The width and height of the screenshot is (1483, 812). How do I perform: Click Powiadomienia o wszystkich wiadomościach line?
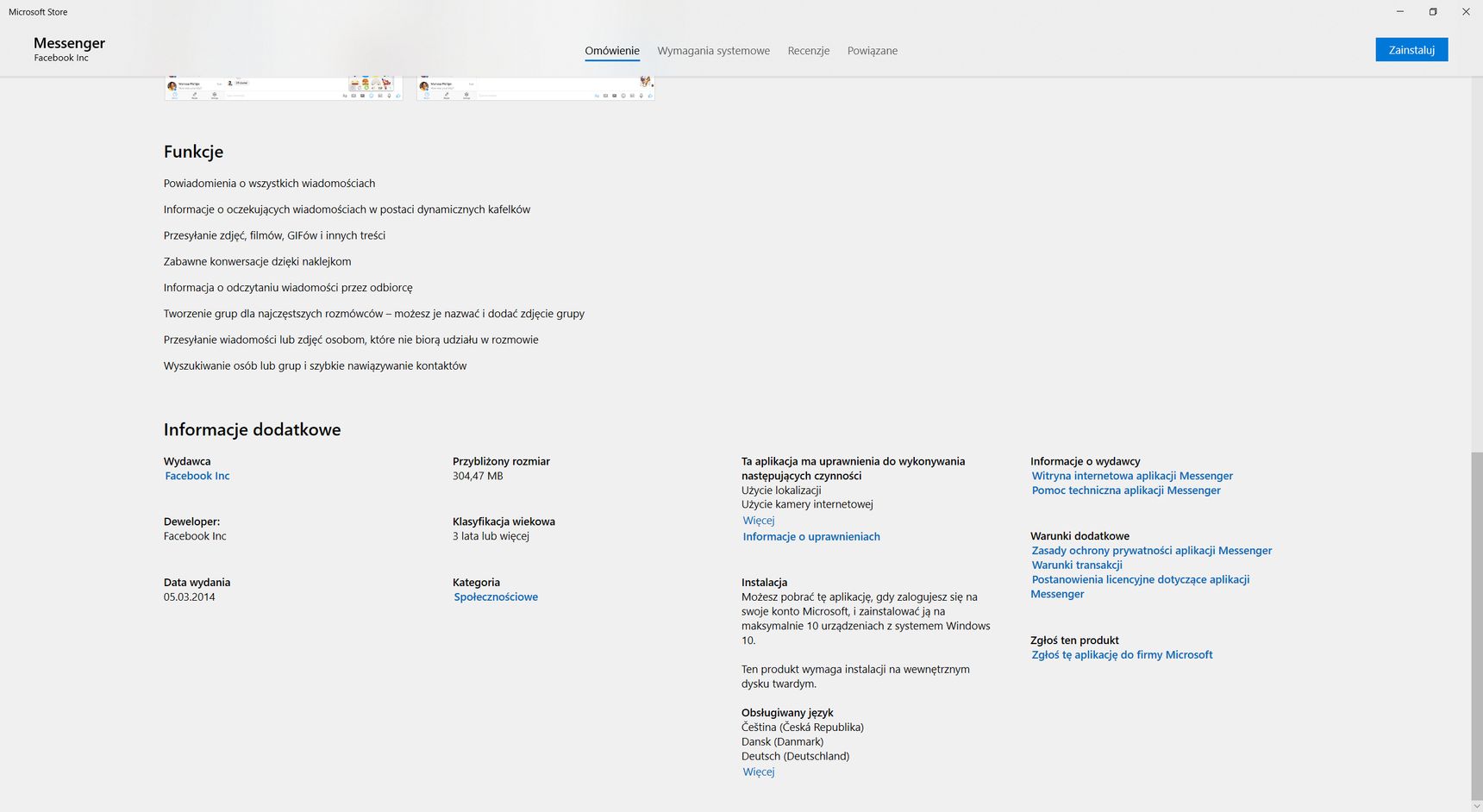click(269, 183)
